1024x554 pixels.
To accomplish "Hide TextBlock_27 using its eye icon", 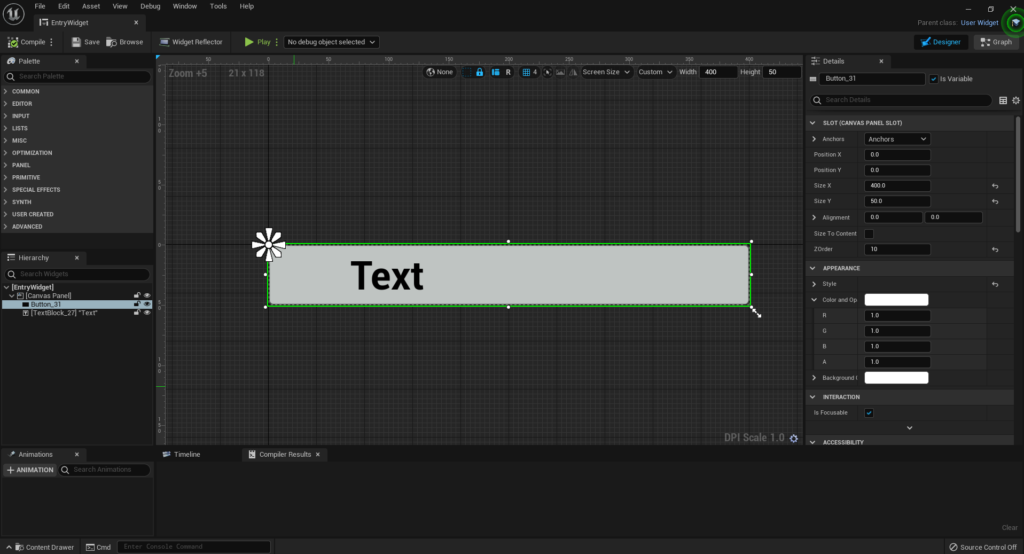I will (x=147, y=313).
